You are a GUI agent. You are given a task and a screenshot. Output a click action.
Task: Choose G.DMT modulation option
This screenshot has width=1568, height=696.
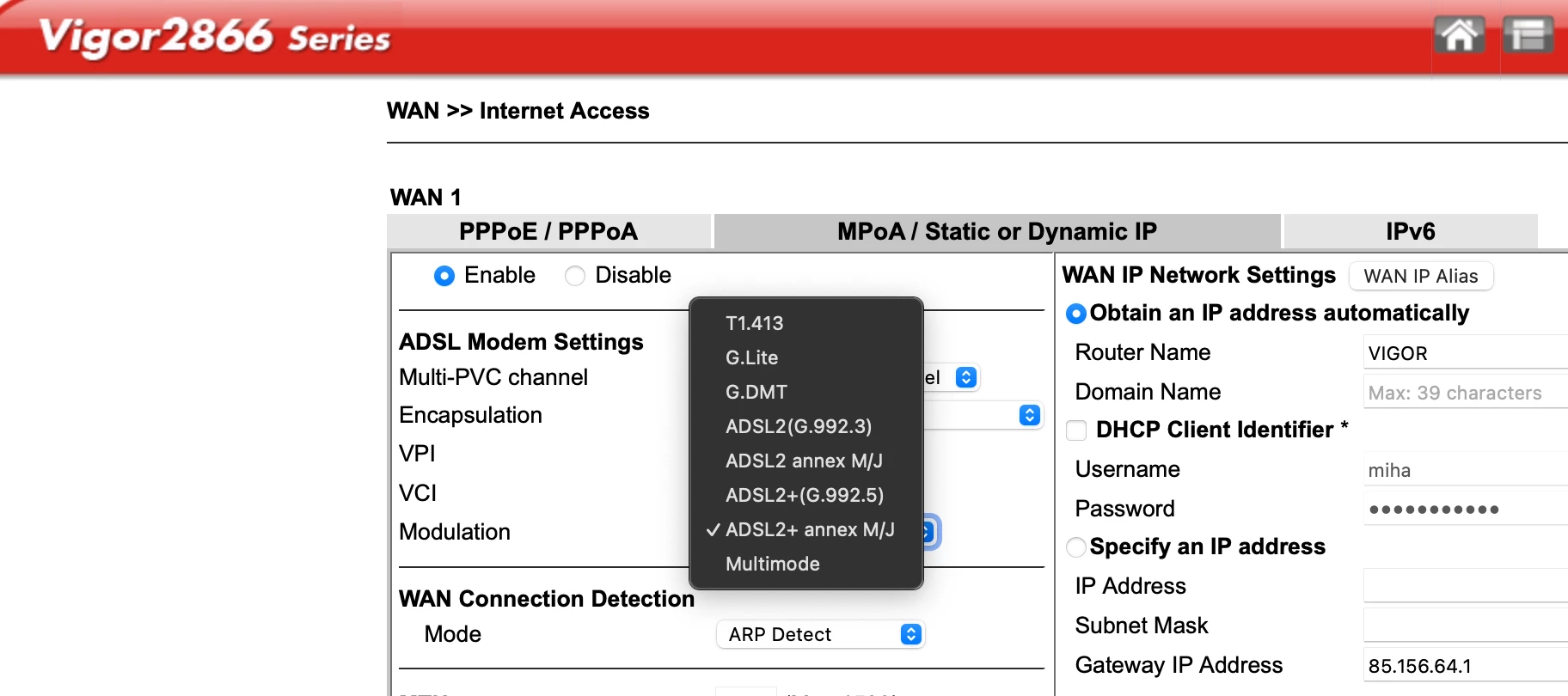point(756,392)
